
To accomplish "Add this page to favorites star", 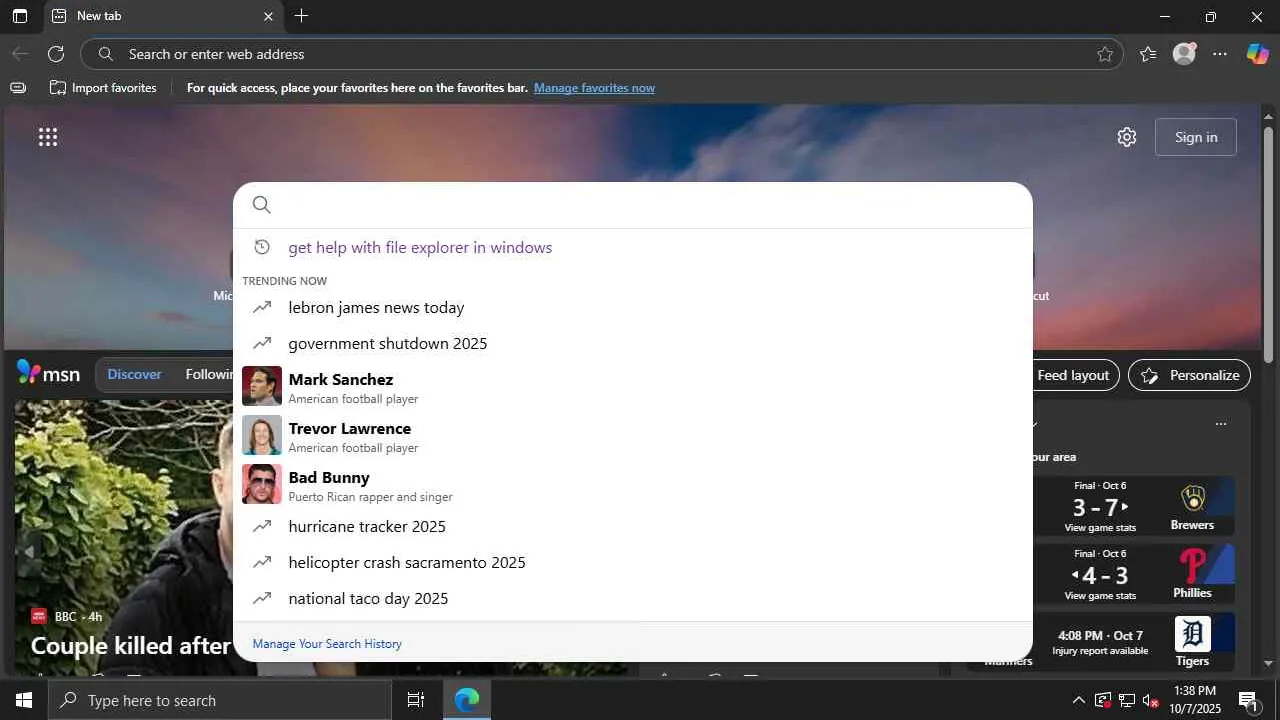I will pyautogui.click(x=1105, y=54).
